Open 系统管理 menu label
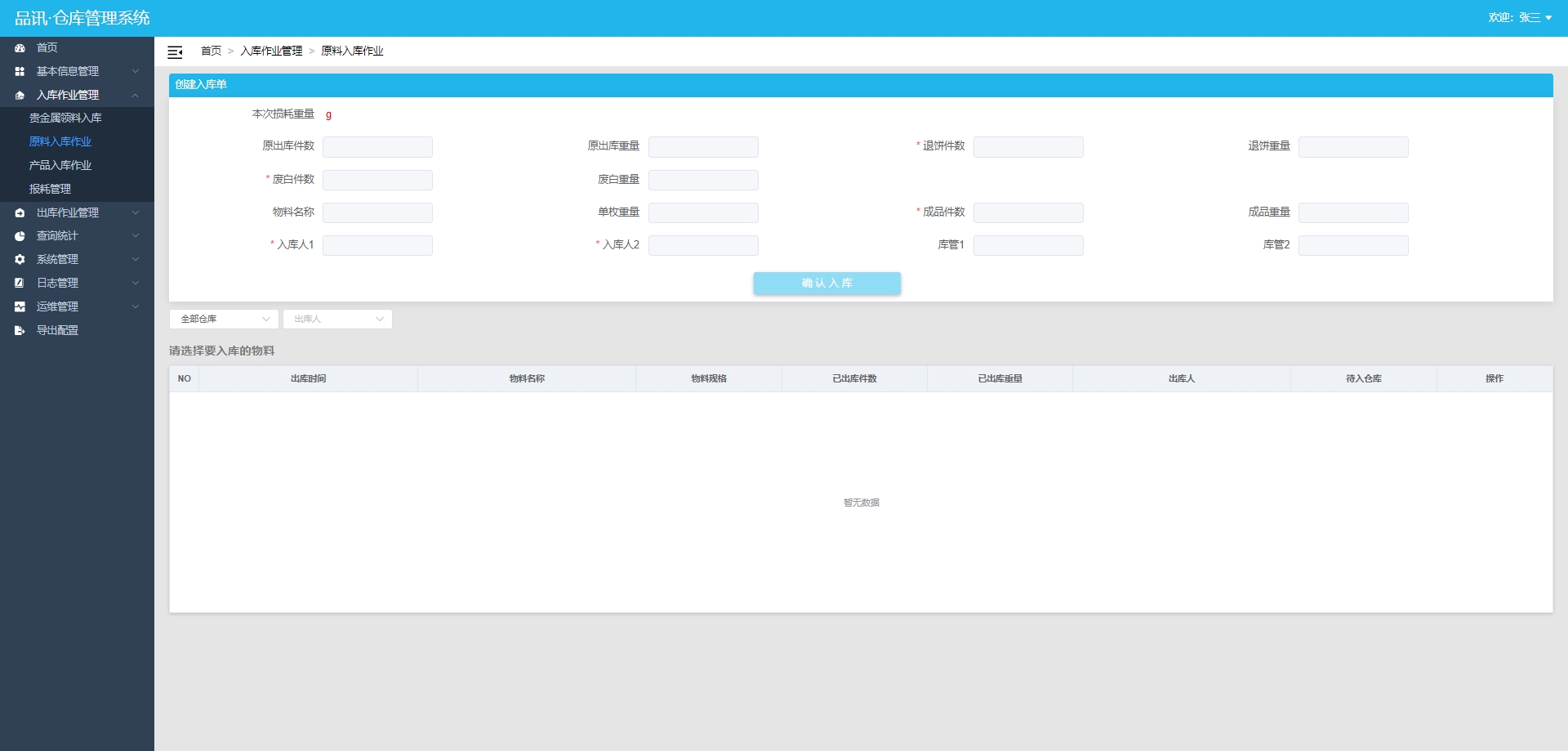This screenshot has height=751, width=1568. (x=57, y=260)
